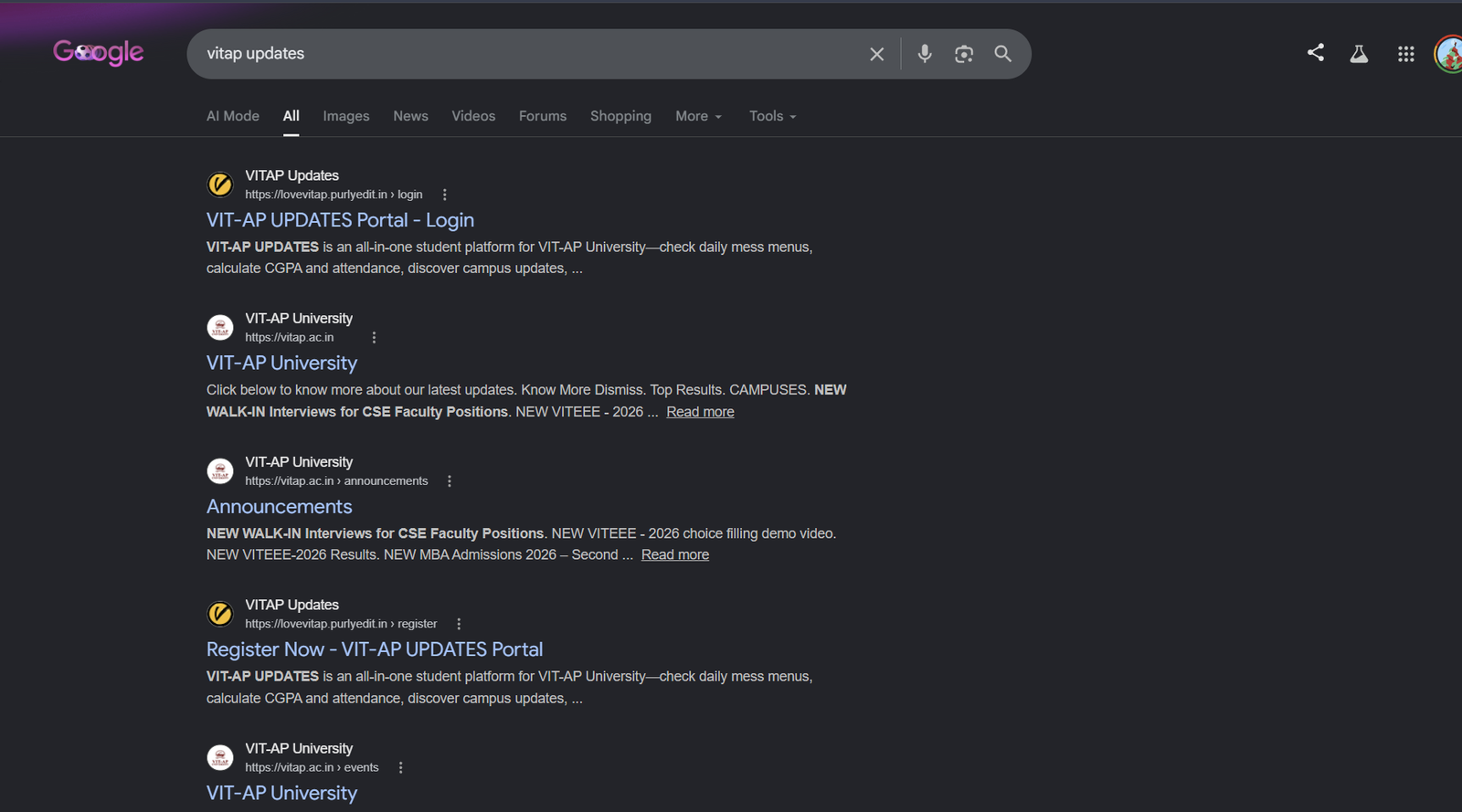The width and height of the screenshot is (1462, 812).
Task: Click the vitap.ac.in events URL text
Action: (312, 767)
